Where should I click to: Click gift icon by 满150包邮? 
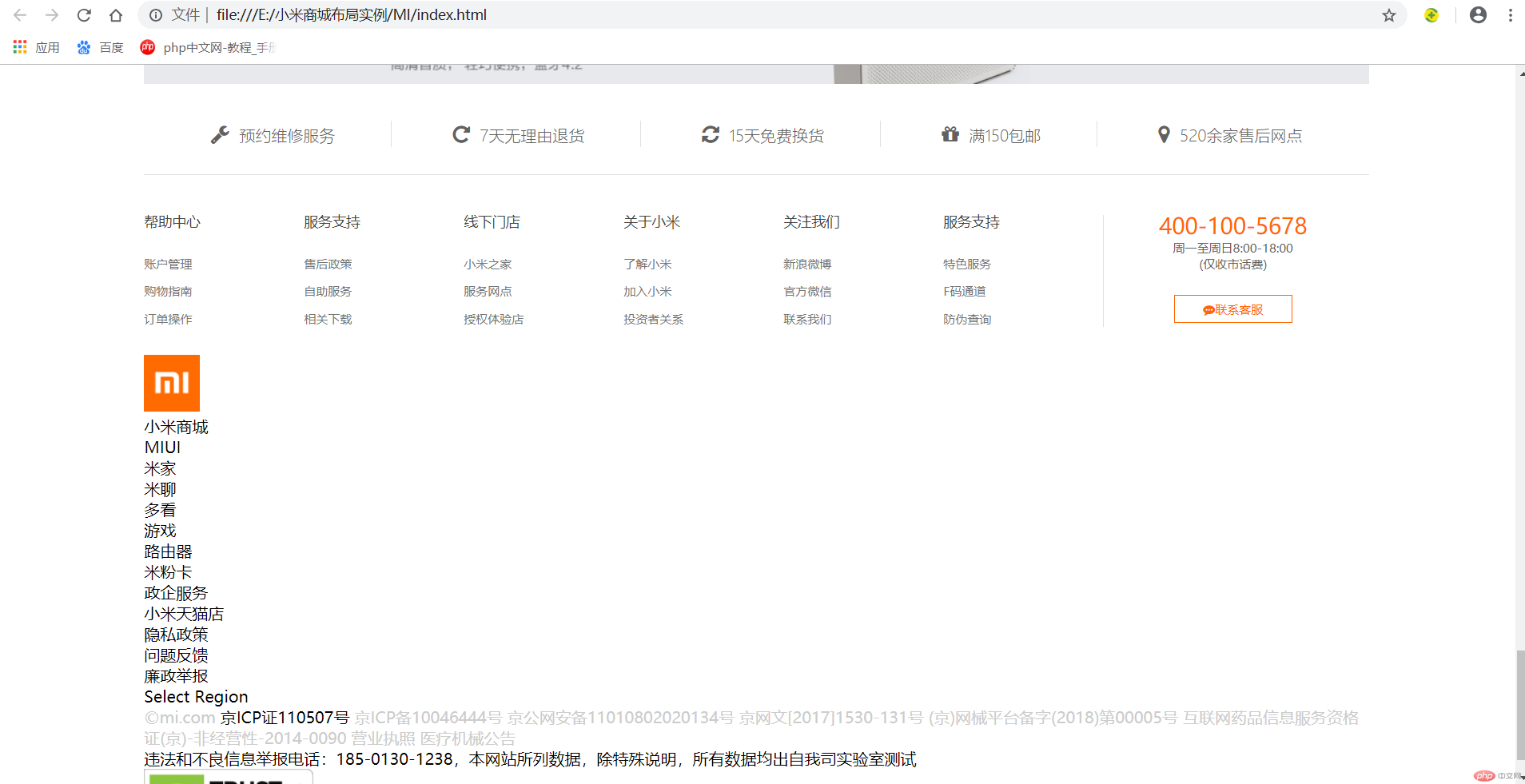tap(950, 134)
